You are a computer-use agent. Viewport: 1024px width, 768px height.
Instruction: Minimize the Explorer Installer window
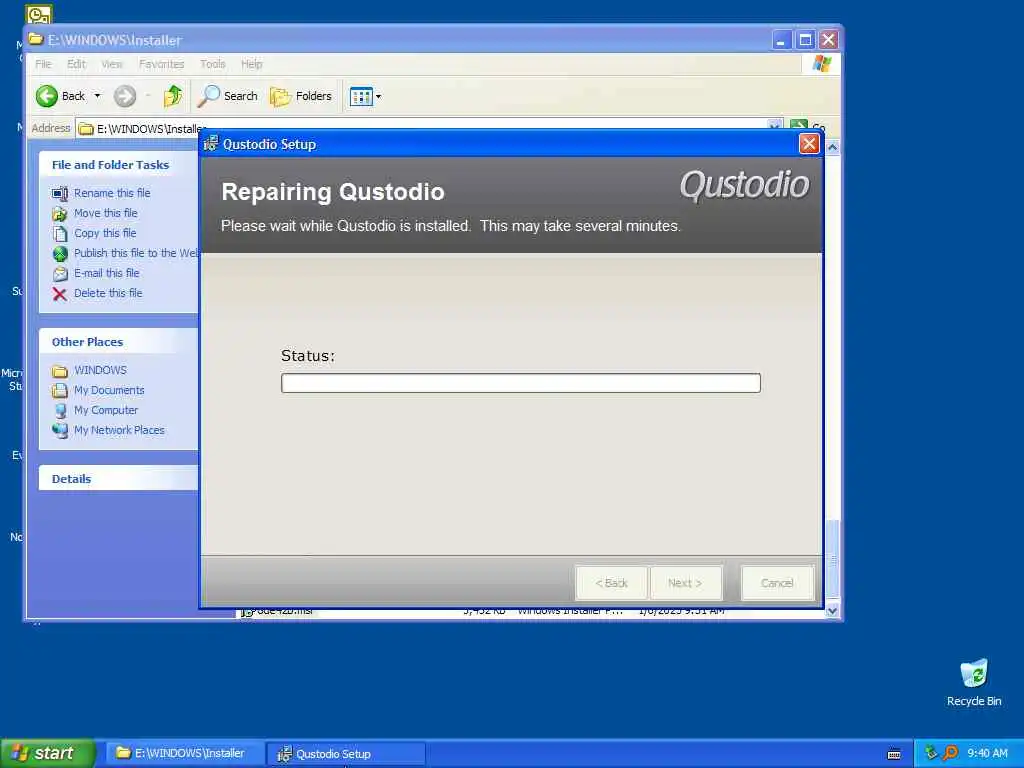[x=781, y=40]
